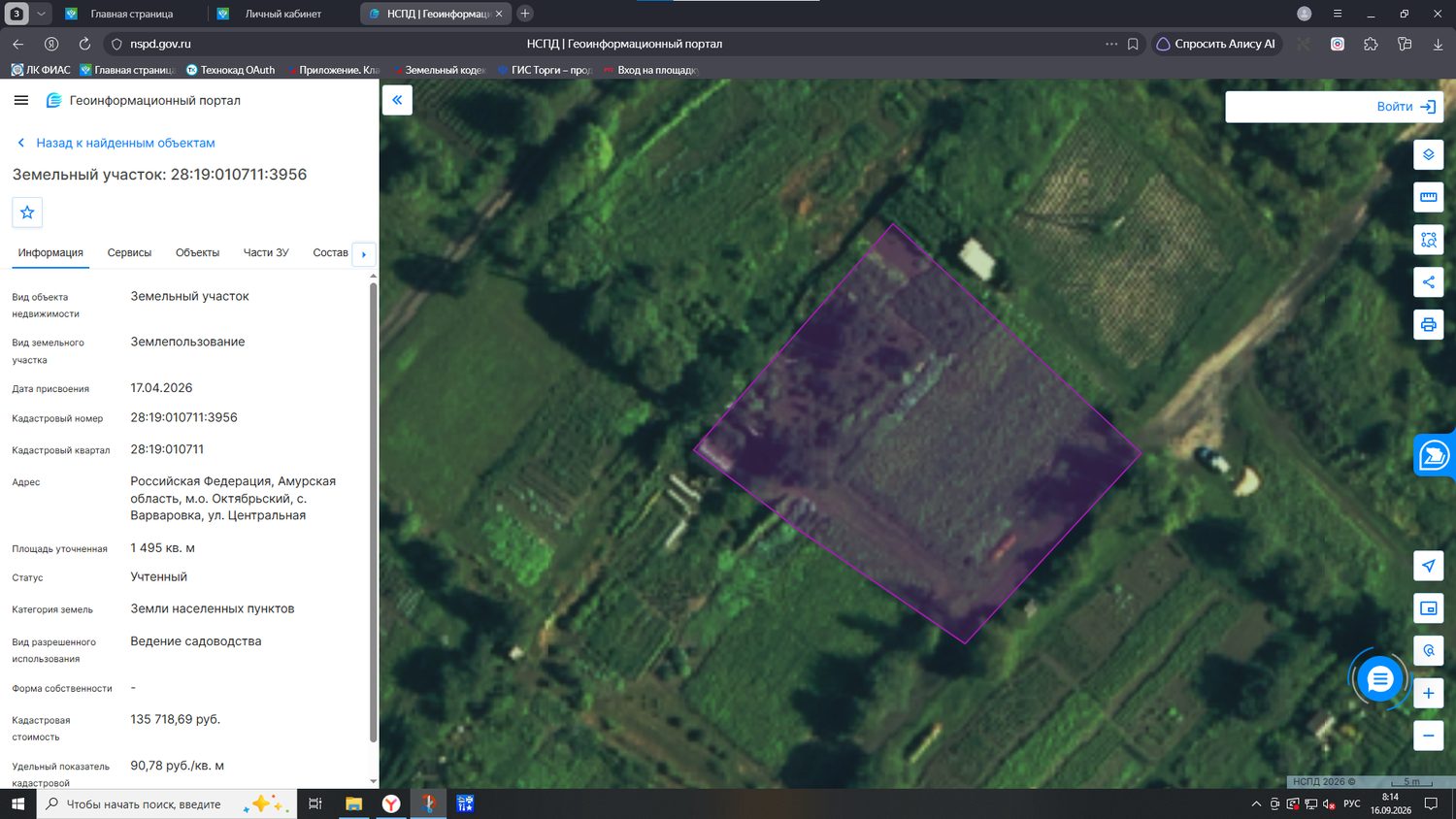1456x819 pixels.
Task: Open the Технокад OAuth bookmark
Action: [230, 70]
